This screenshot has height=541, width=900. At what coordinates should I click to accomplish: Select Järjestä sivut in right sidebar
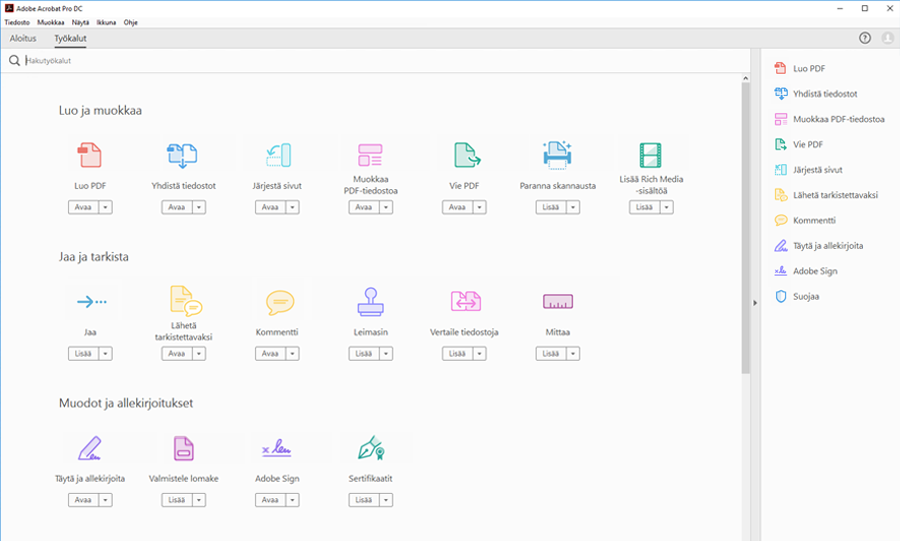(809, 169)
